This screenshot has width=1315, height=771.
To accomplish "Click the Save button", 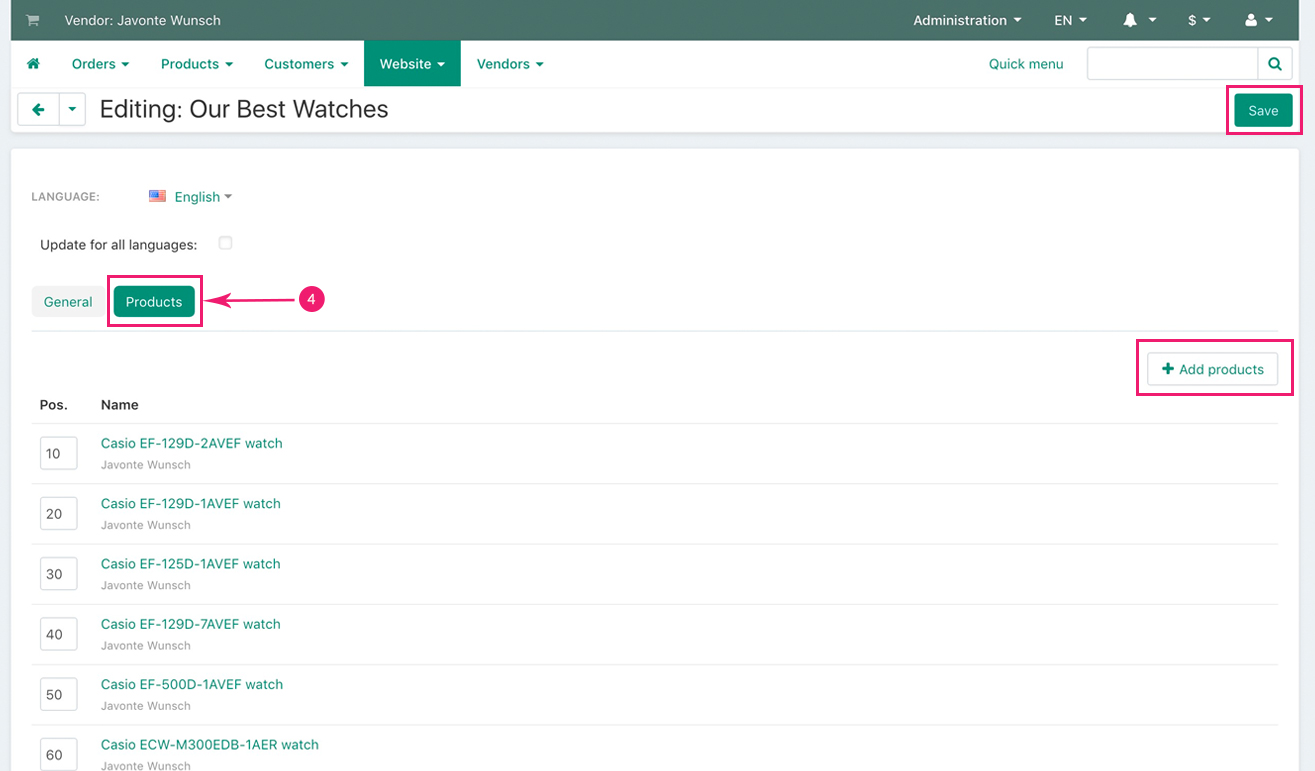I will coord(1263,111).
